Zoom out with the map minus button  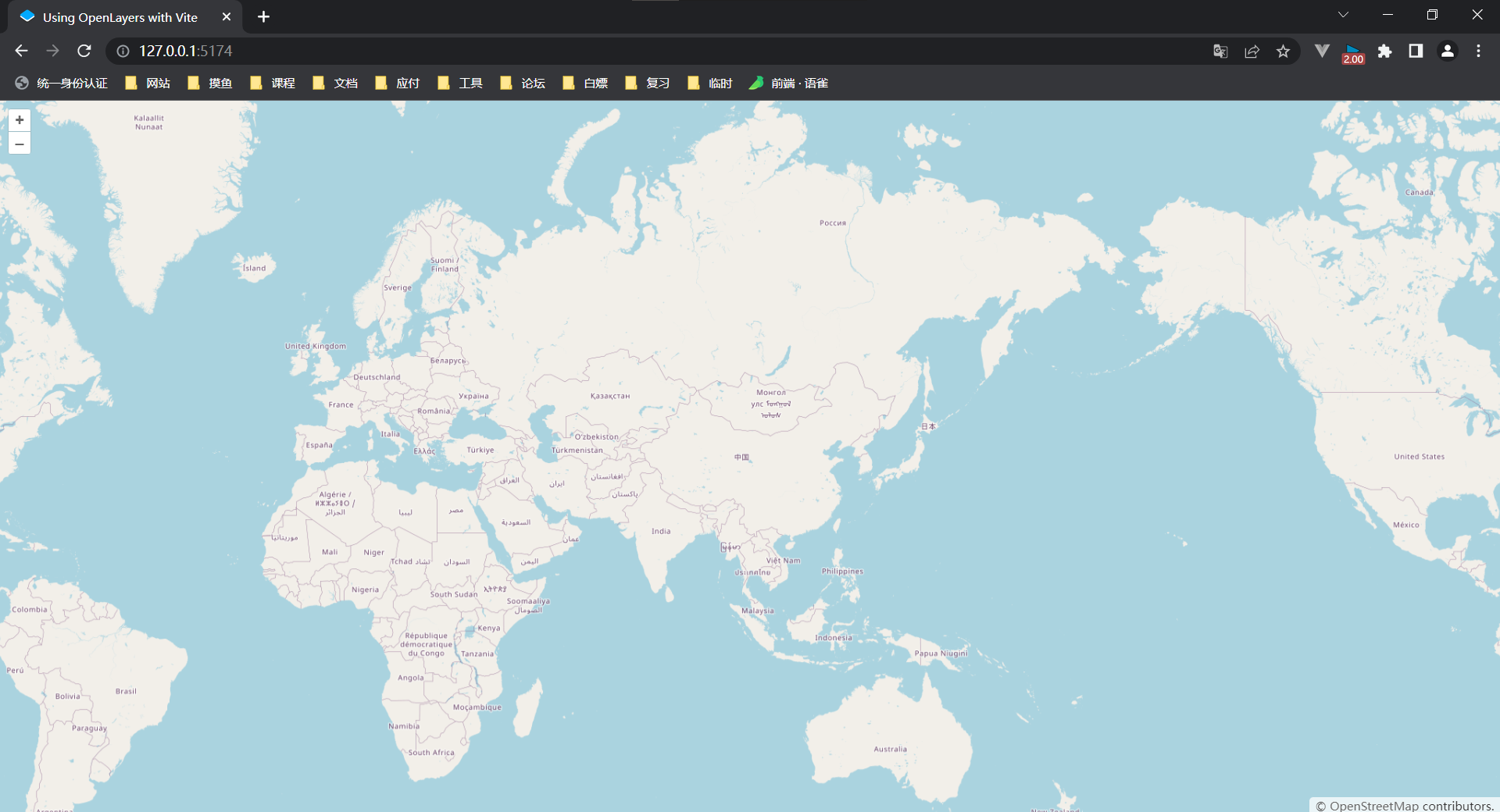[20, 144]
